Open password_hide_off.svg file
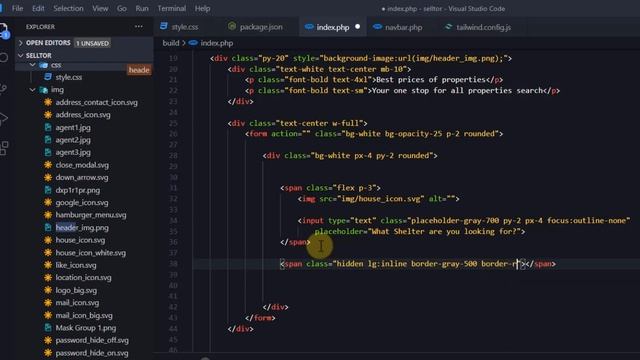This screenshot has height=360, width=640. (x=92, y=340)
